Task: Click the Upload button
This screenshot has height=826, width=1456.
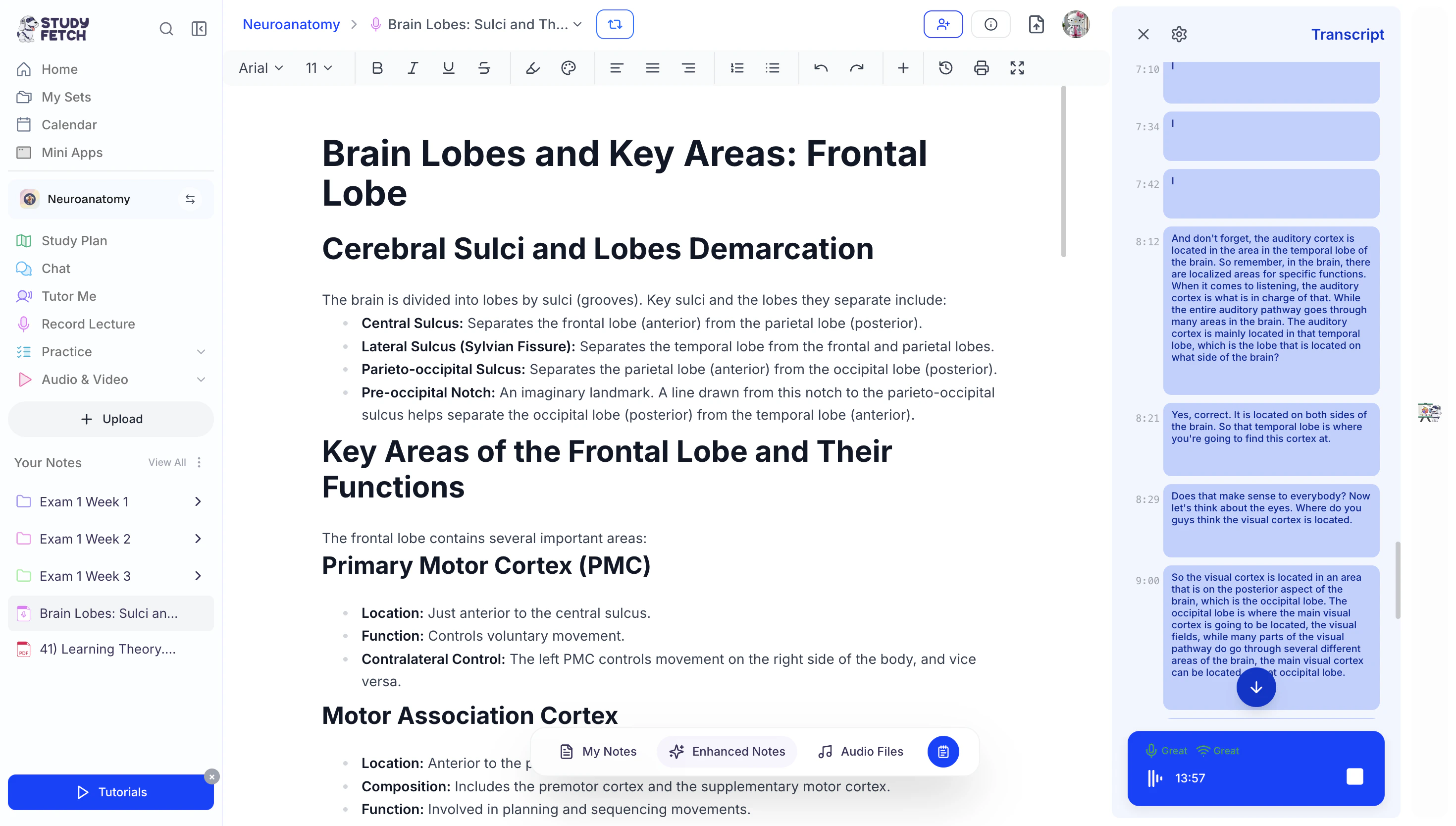Action: click(111, 419)
